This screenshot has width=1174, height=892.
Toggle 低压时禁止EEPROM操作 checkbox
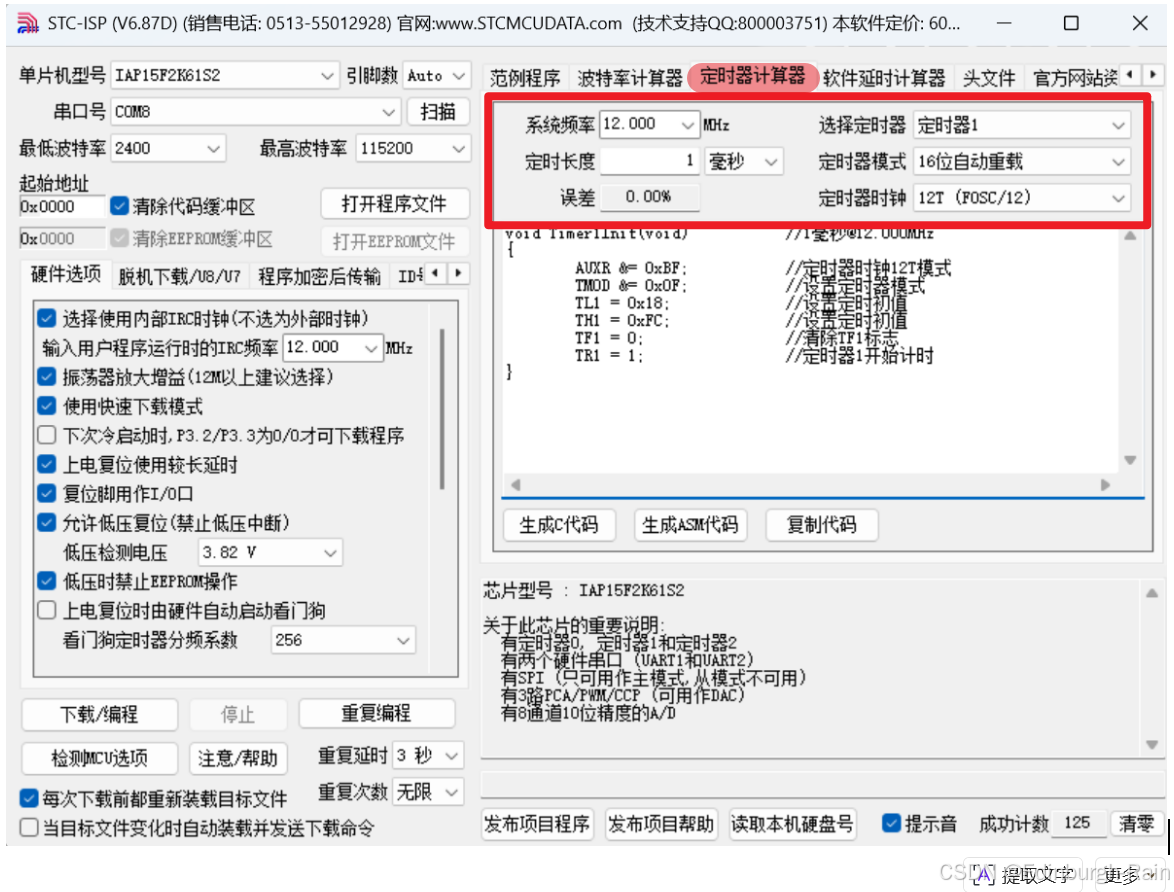click(46, 580)
